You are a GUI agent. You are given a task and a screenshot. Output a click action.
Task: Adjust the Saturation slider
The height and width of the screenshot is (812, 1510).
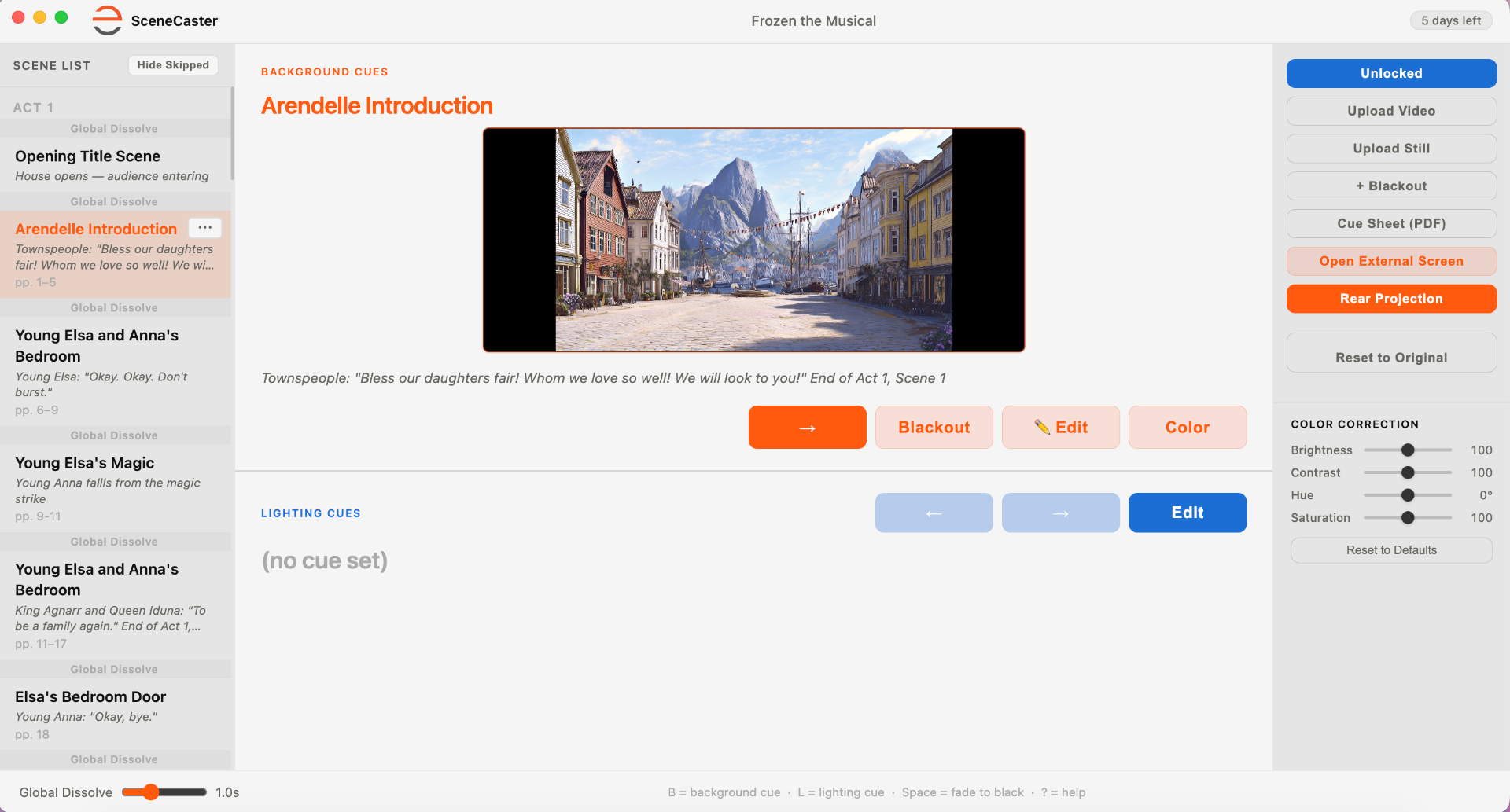1408,518
